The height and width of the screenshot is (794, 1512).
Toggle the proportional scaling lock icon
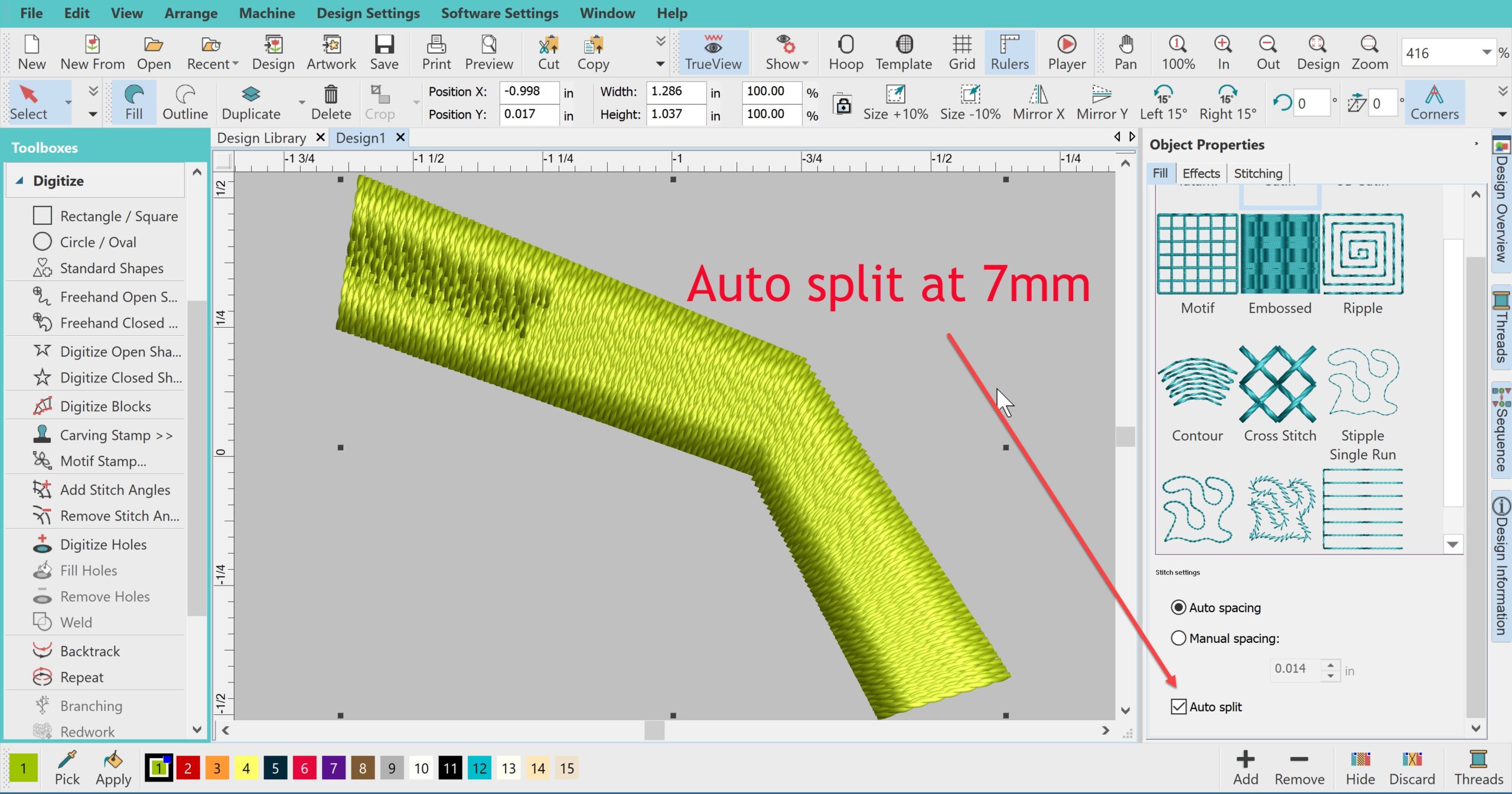[x=843, y=104]
